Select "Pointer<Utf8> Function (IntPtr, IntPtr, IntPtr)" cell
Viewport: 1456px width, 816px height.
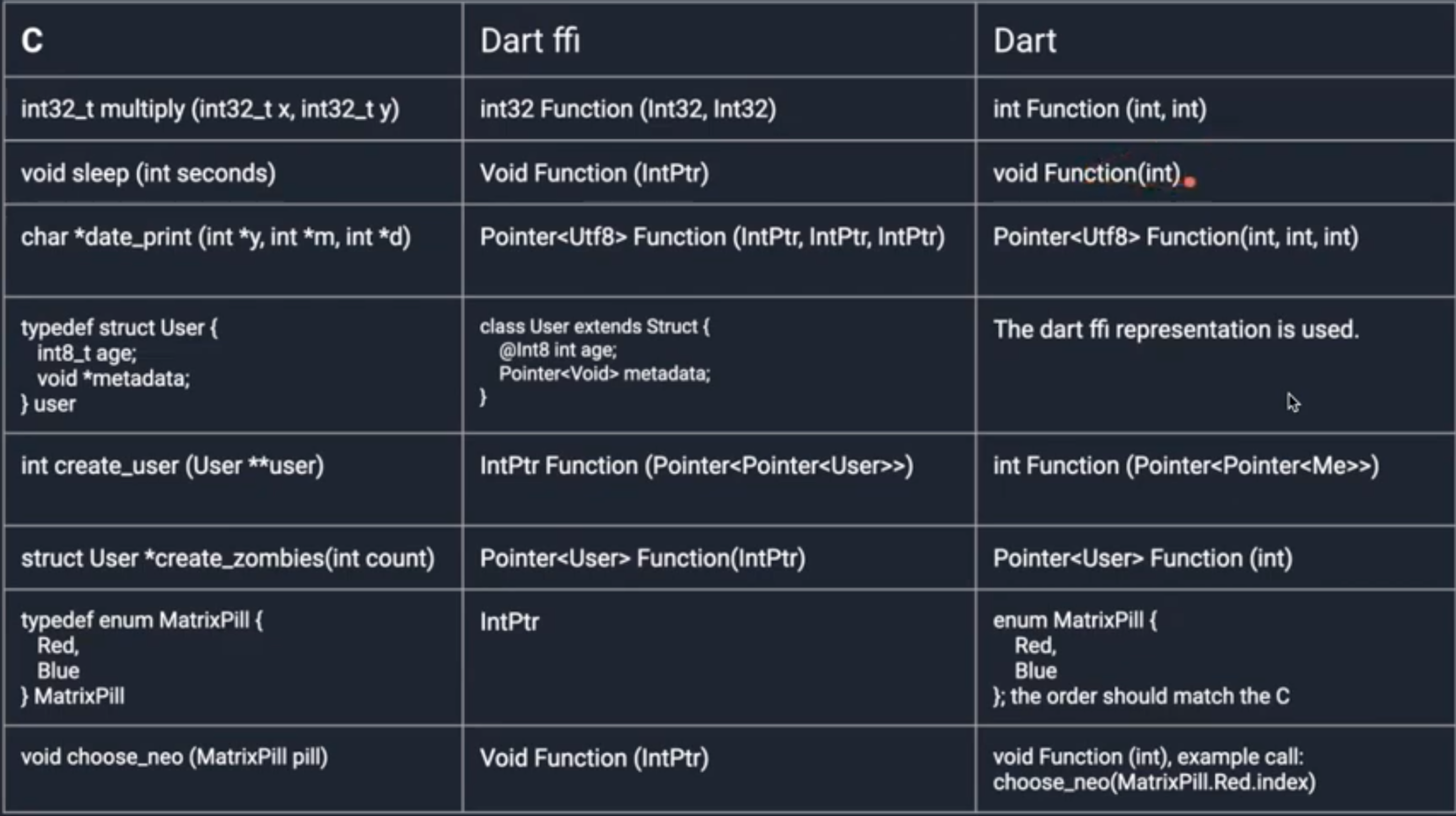711,237
